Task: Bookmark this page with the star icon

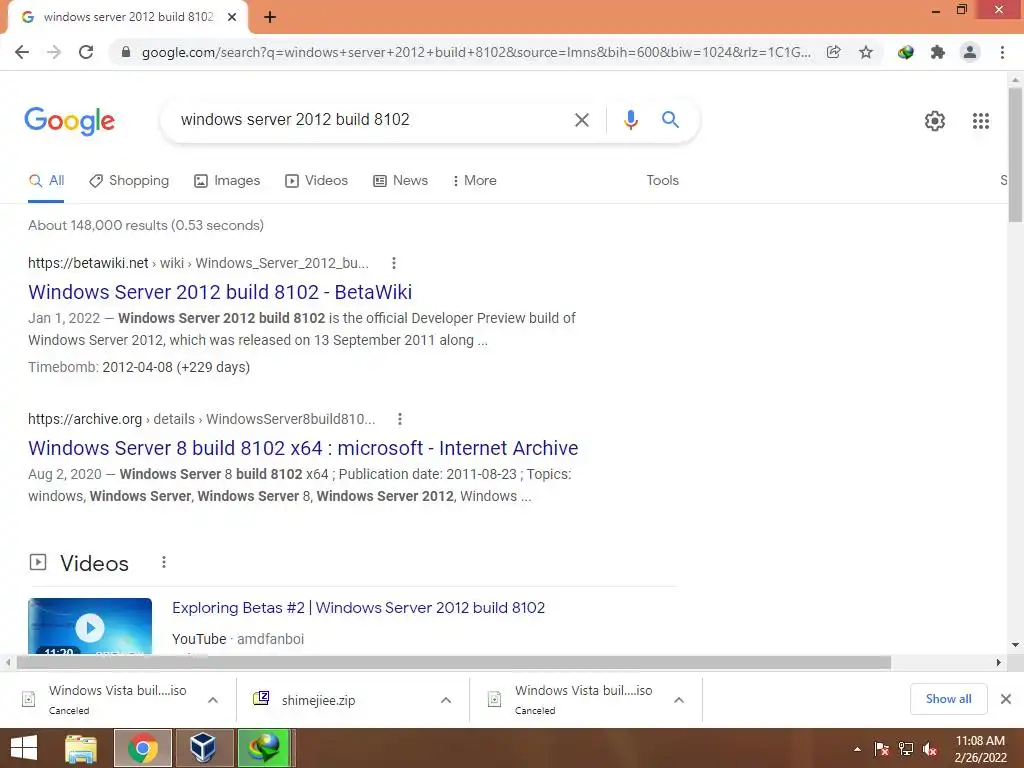Action: coord(866,52)
